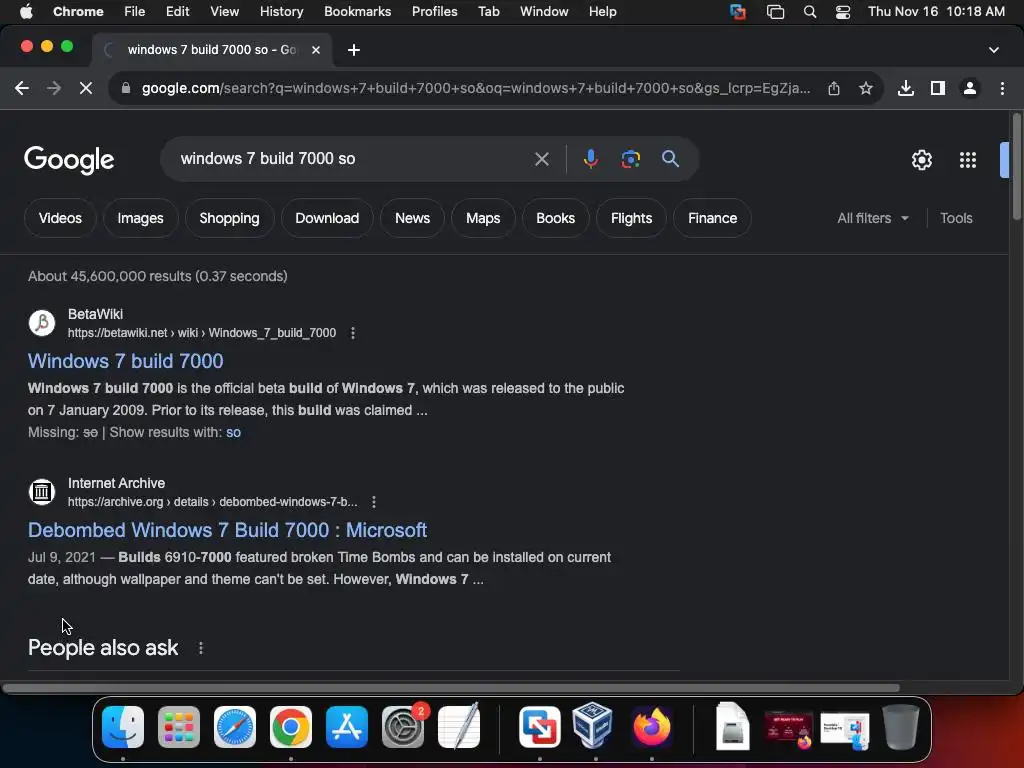The width and height of the screenshot is (1024, 768).
Task: Open Trash from the dock
Action: 901,727
